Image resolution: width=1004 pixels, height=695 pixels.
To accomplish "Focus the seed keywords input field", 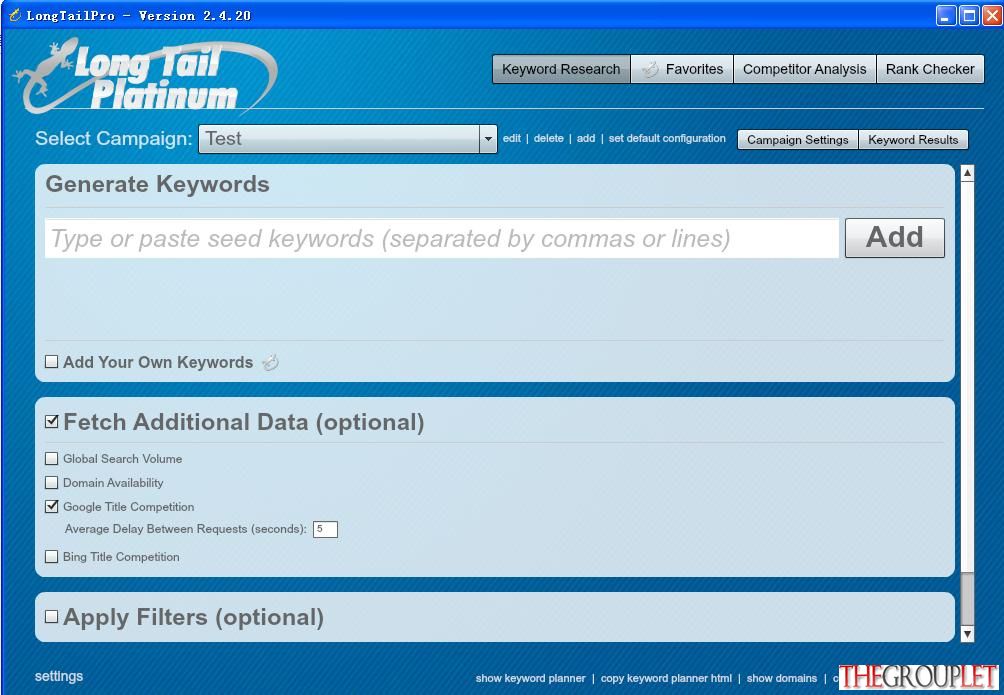I will click(x=442, y=238).
